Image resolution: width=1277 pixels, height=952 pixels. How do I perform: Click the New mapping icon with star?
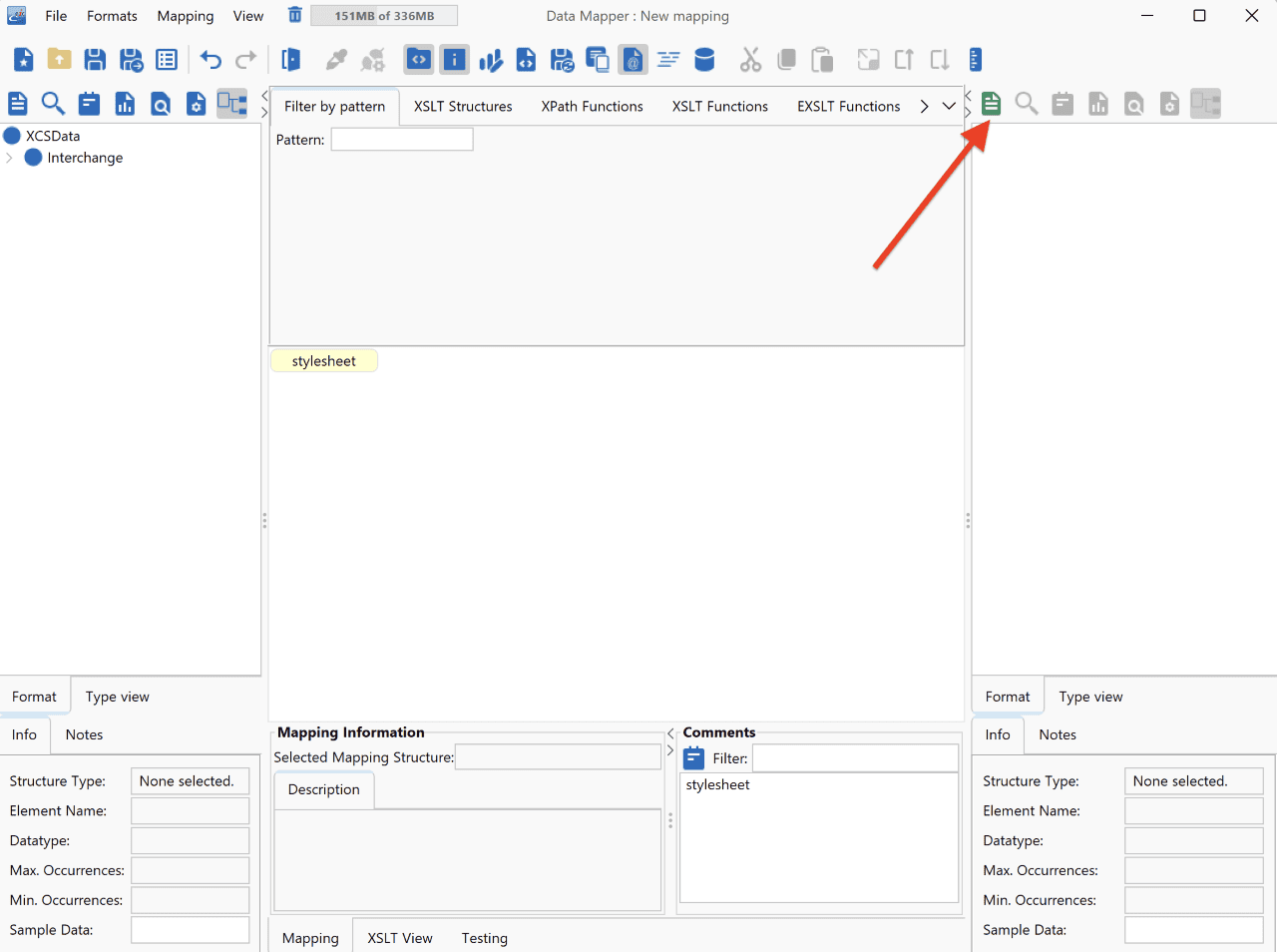click(23, 60)
